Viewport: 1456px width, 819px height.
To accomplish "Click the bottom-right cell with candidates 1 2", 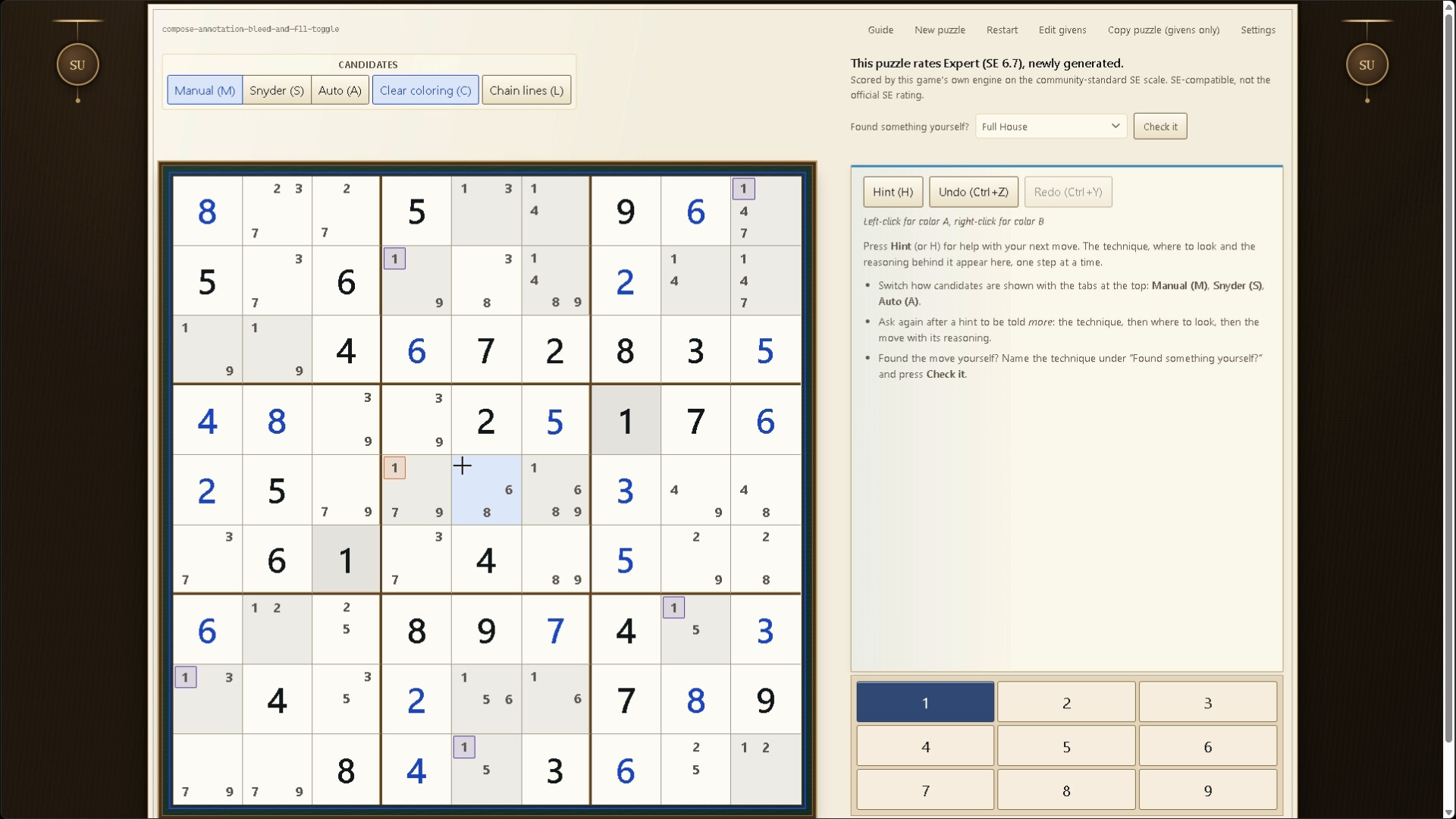I will (x=765, y=769).
